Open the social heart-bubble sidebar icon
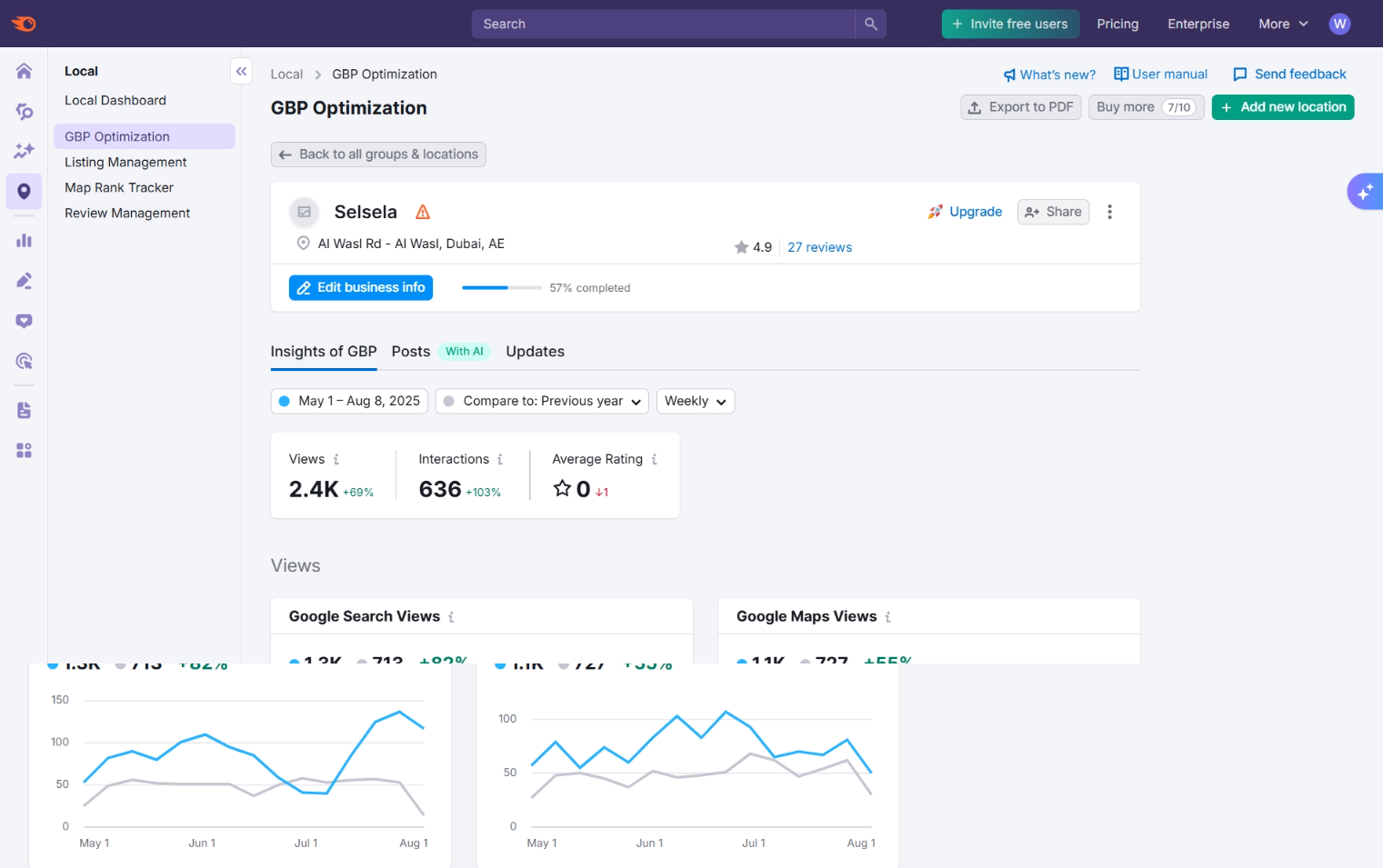Image resolution: width=1383 pixels, height=868 pixels. coord(24,321)
